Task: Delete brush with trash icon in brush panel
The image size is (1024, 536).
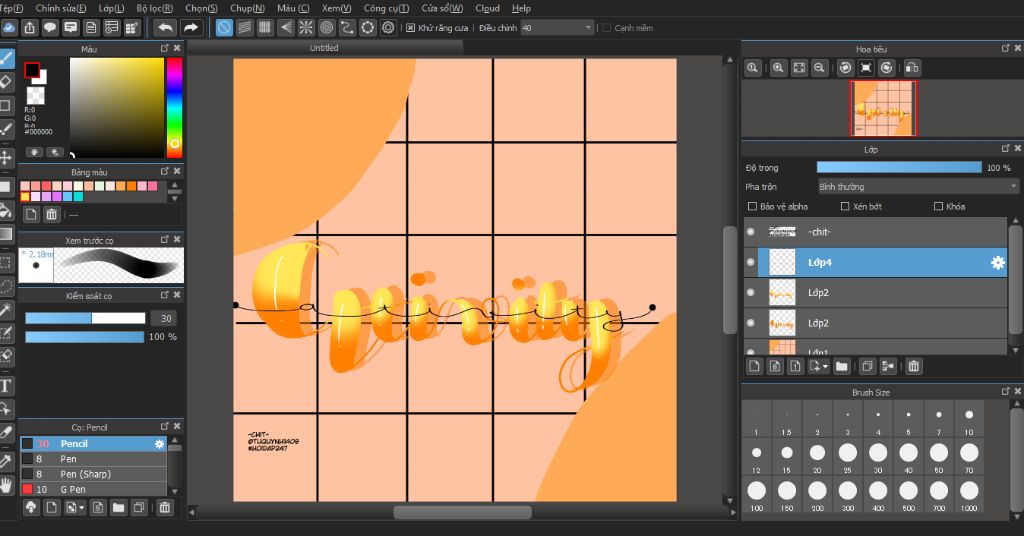Action: point(165,507)
